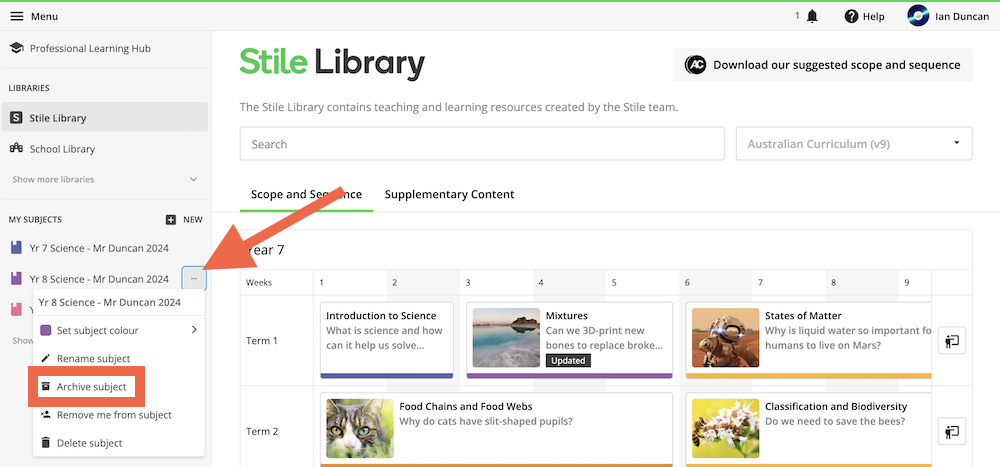1000x467 pixels.
Task: Open the hamburger Menu icon
Action: coord(16,16)
